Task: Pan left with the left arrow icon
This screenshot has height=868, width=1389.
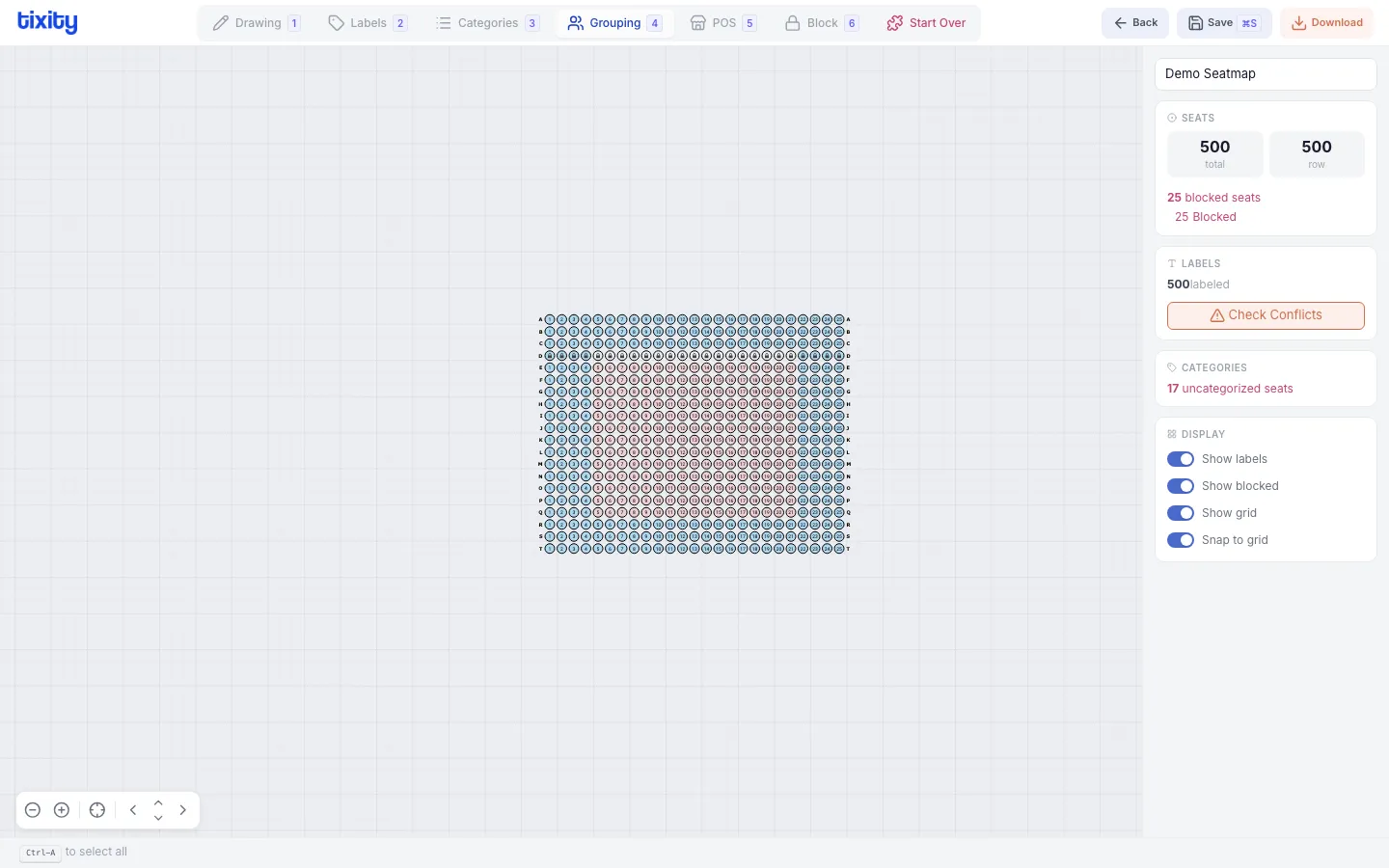Action: coord(133,810)
